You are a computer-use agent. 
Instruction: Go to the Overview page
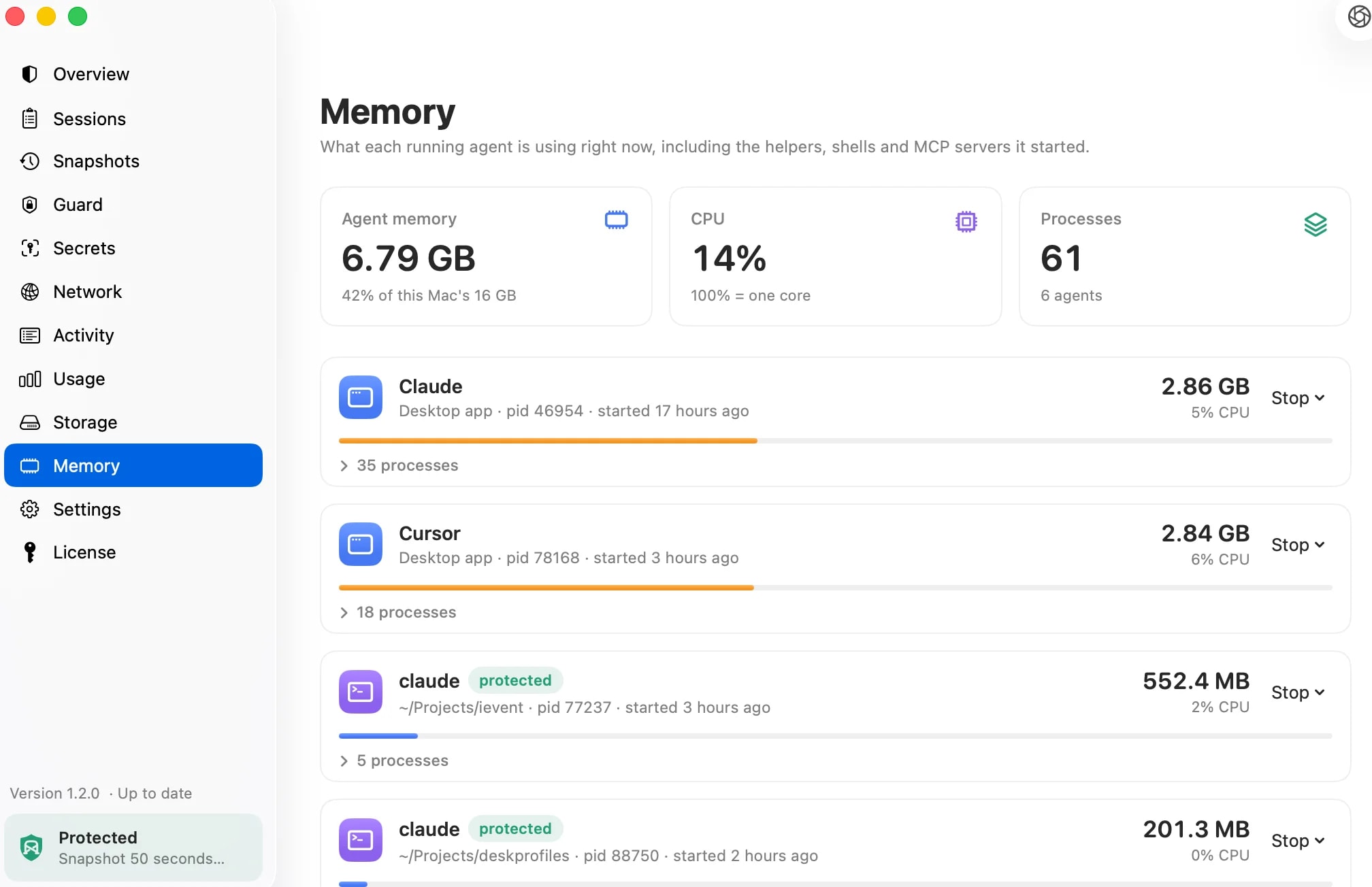pyautogui.click(x=133, y=74)
